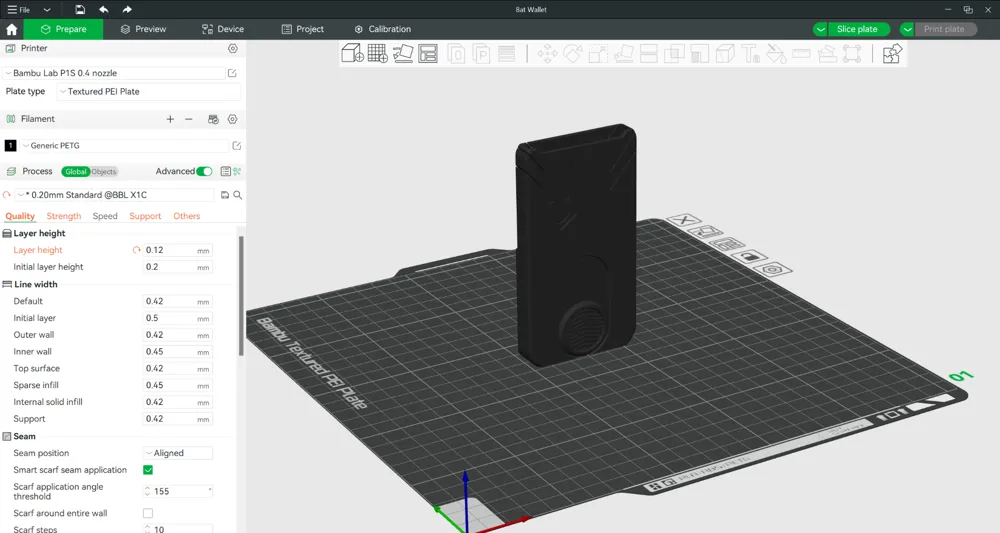Open the 0.20mm Standard process preset dropdown
The image size is (1000, 533).
pos(115,195)
